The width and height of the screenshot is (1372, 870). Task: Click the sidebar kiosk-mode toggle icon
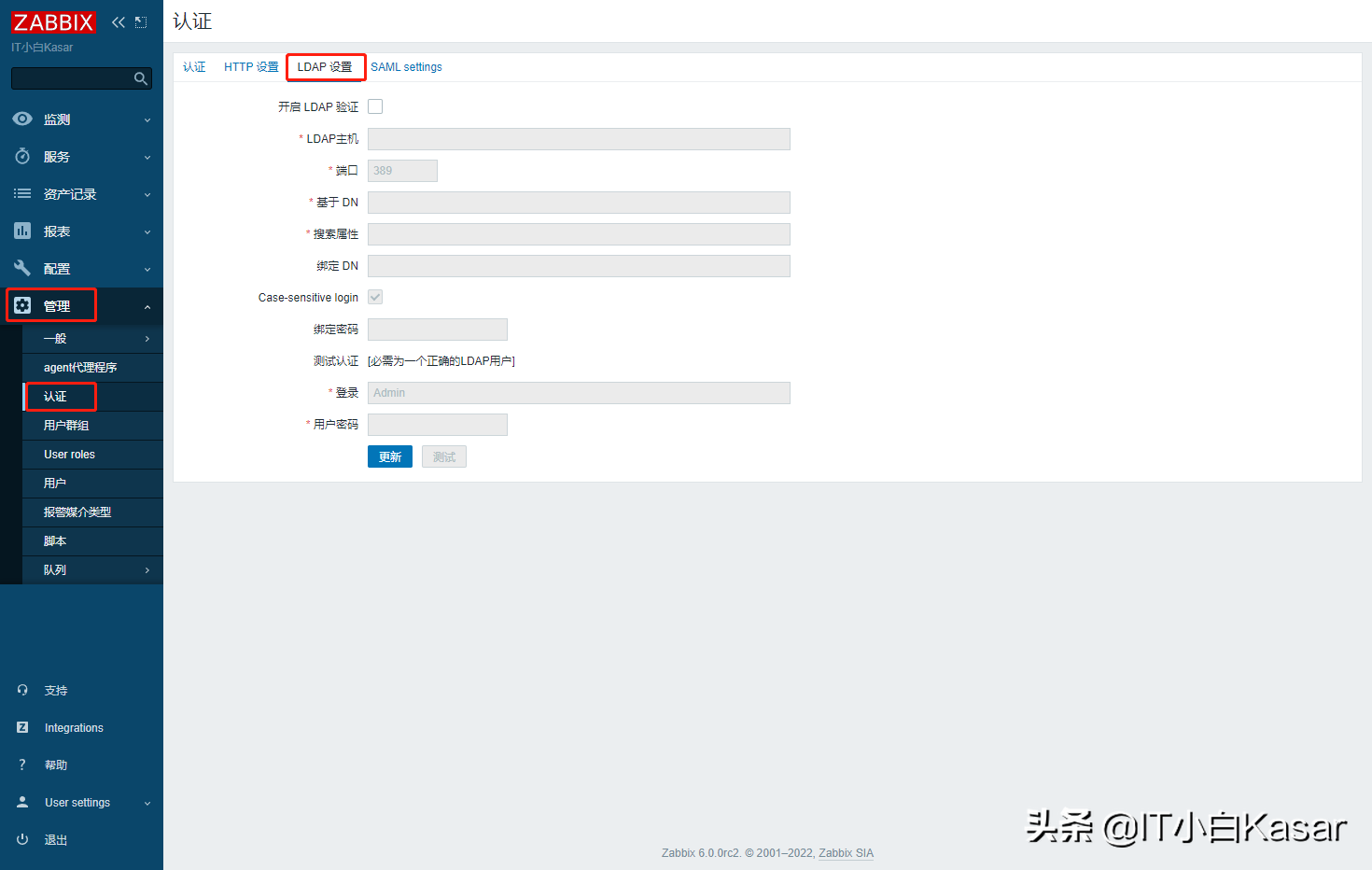click(x=141, y=22)
